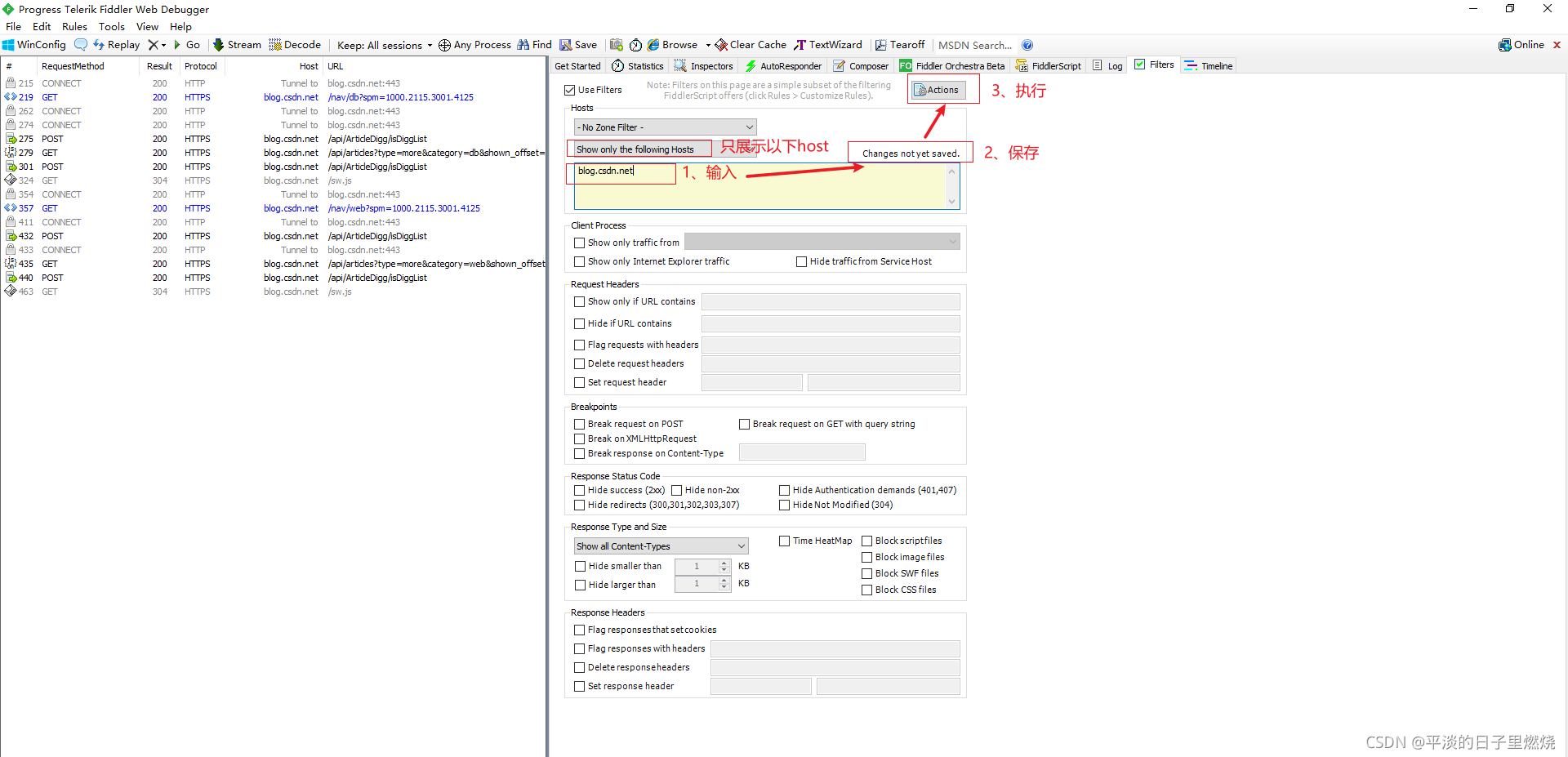Switch to the Log tab

coord(1107,66)
